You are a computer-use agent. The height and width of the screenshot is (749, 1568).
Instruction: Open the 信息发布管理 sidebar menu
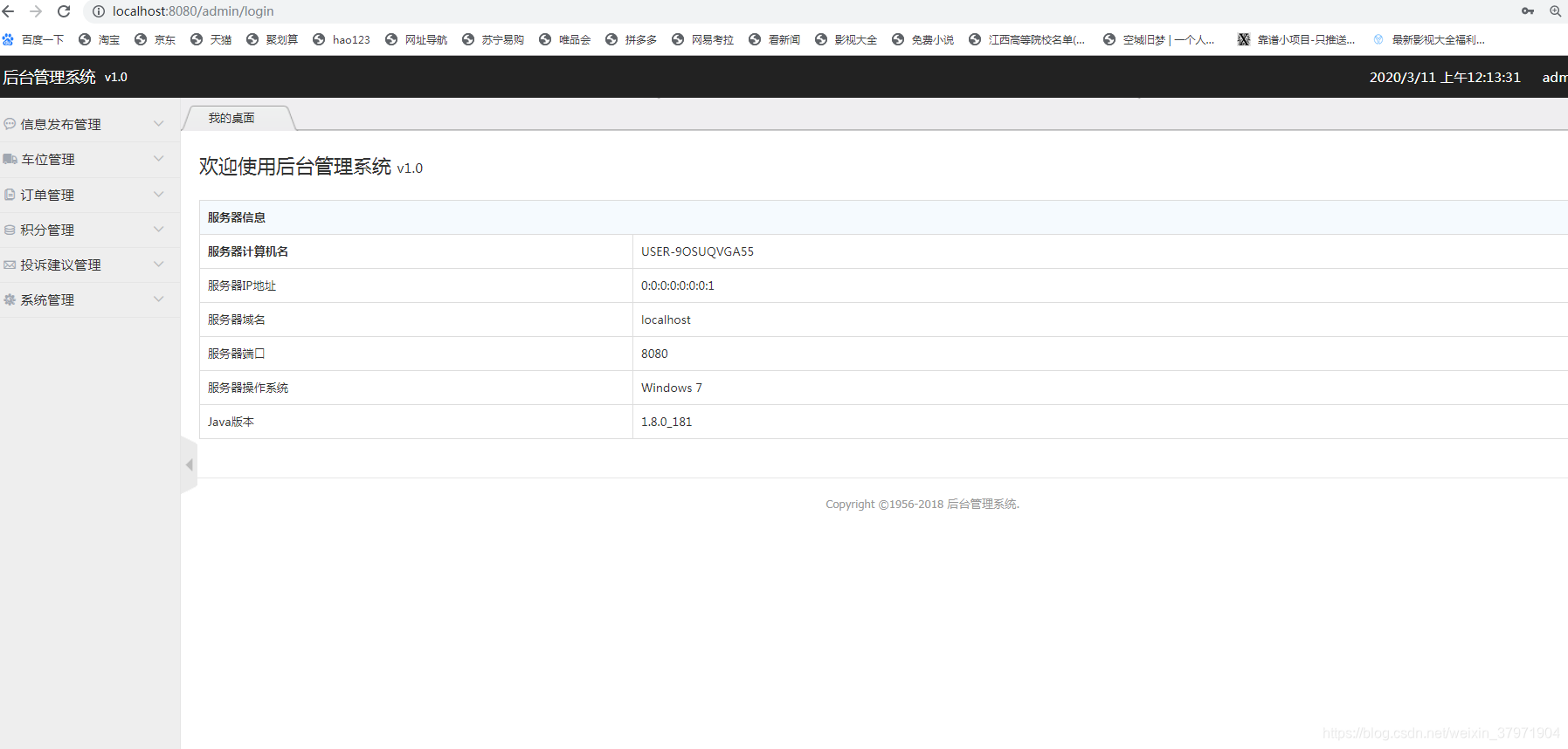(x=89, y=124)
